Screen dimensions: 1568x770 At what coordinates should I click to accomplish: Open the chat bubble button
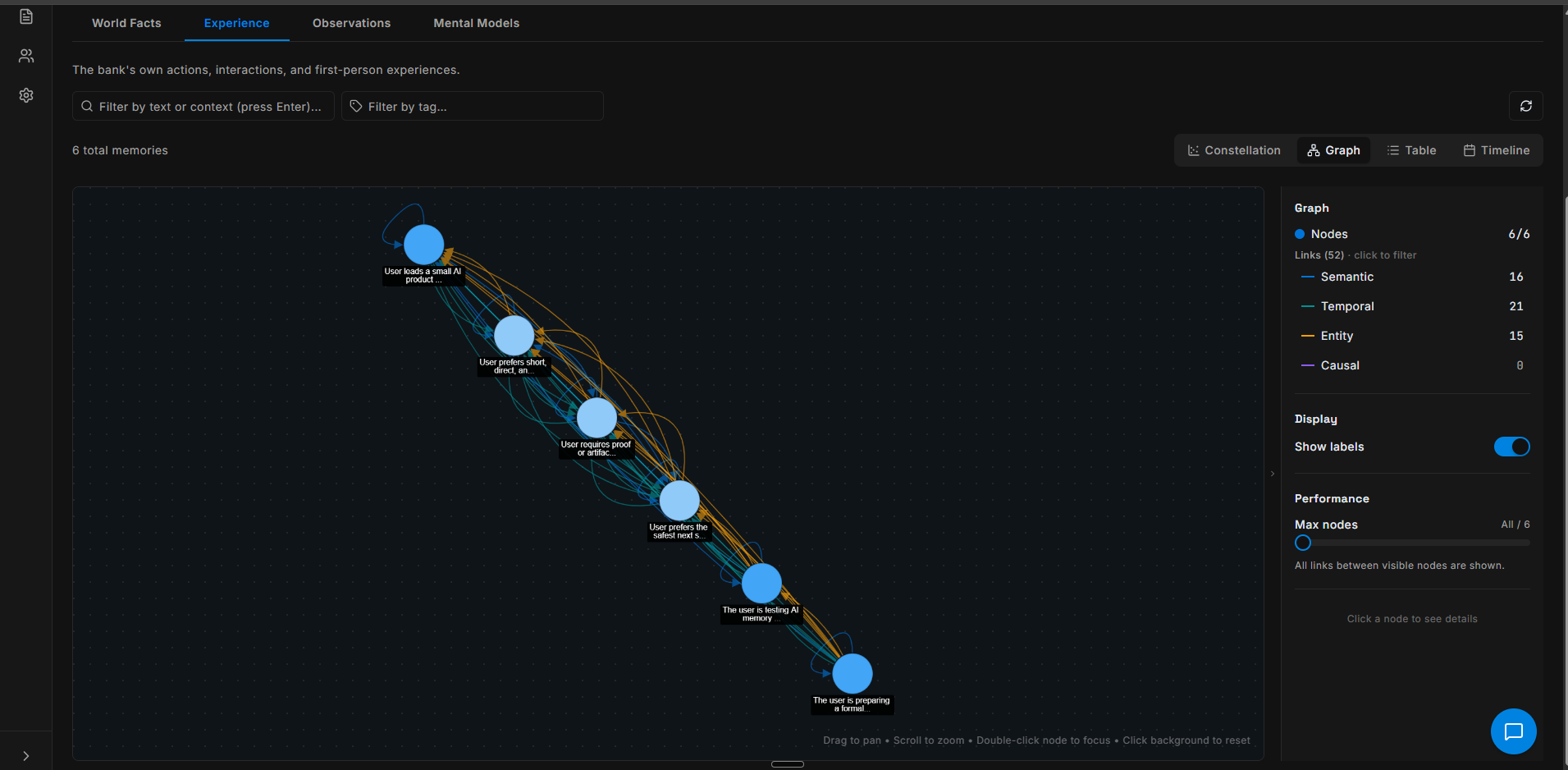(1513, 731)
